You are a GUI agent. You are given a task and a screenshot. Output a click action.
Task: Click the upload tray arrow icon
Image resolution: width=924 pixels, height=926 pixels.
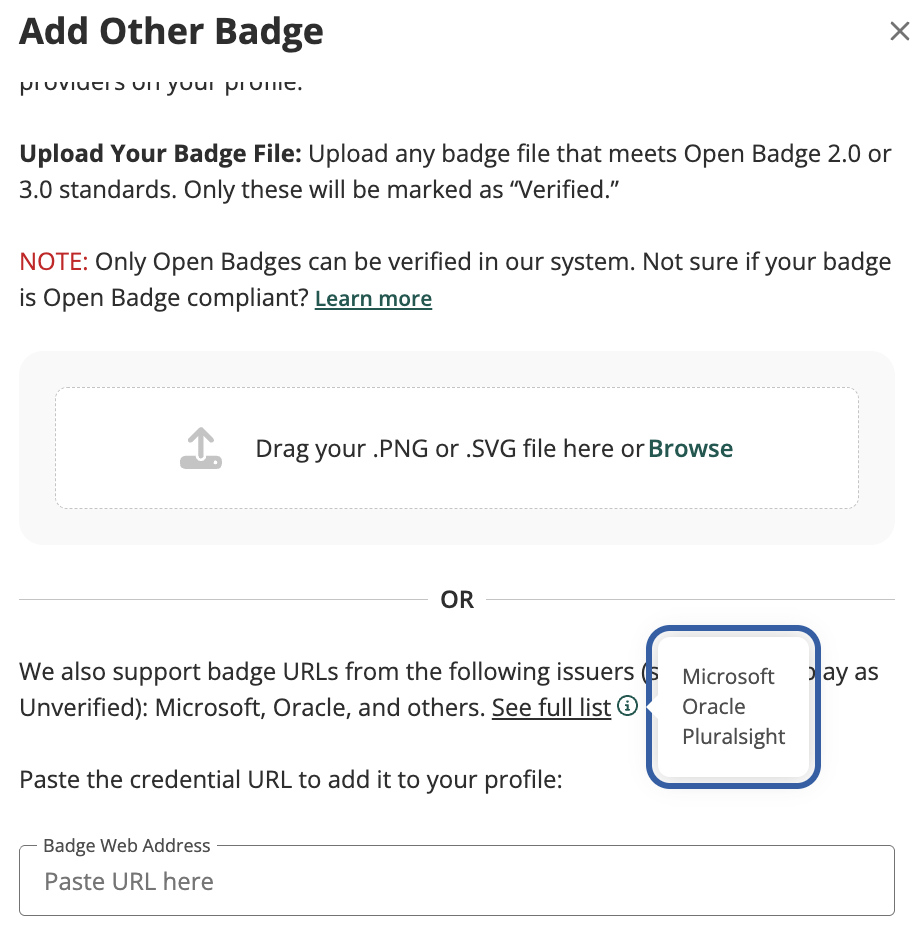coord(200,448)
